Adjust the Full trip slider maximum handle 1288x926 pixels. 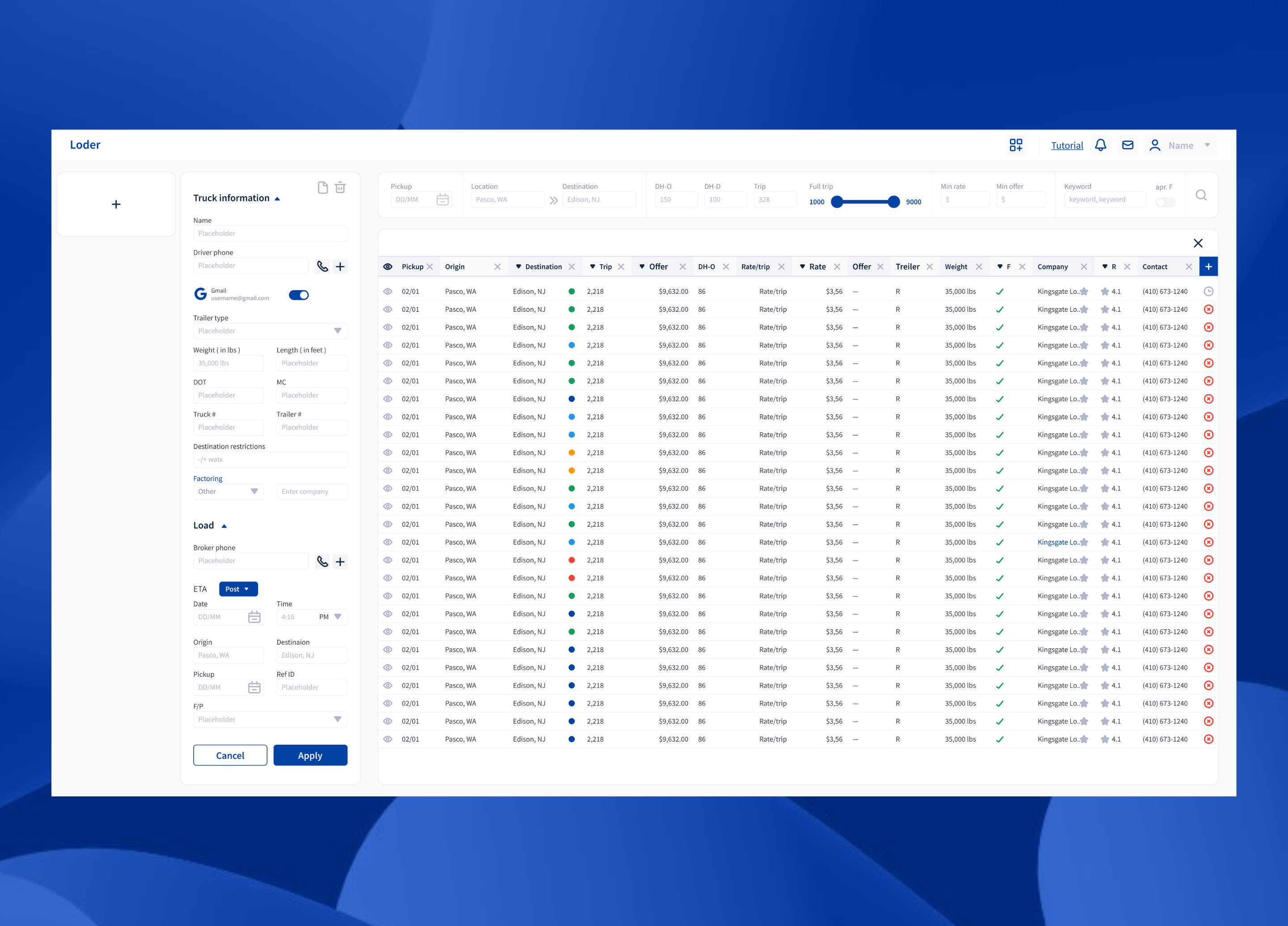[894, 202]
